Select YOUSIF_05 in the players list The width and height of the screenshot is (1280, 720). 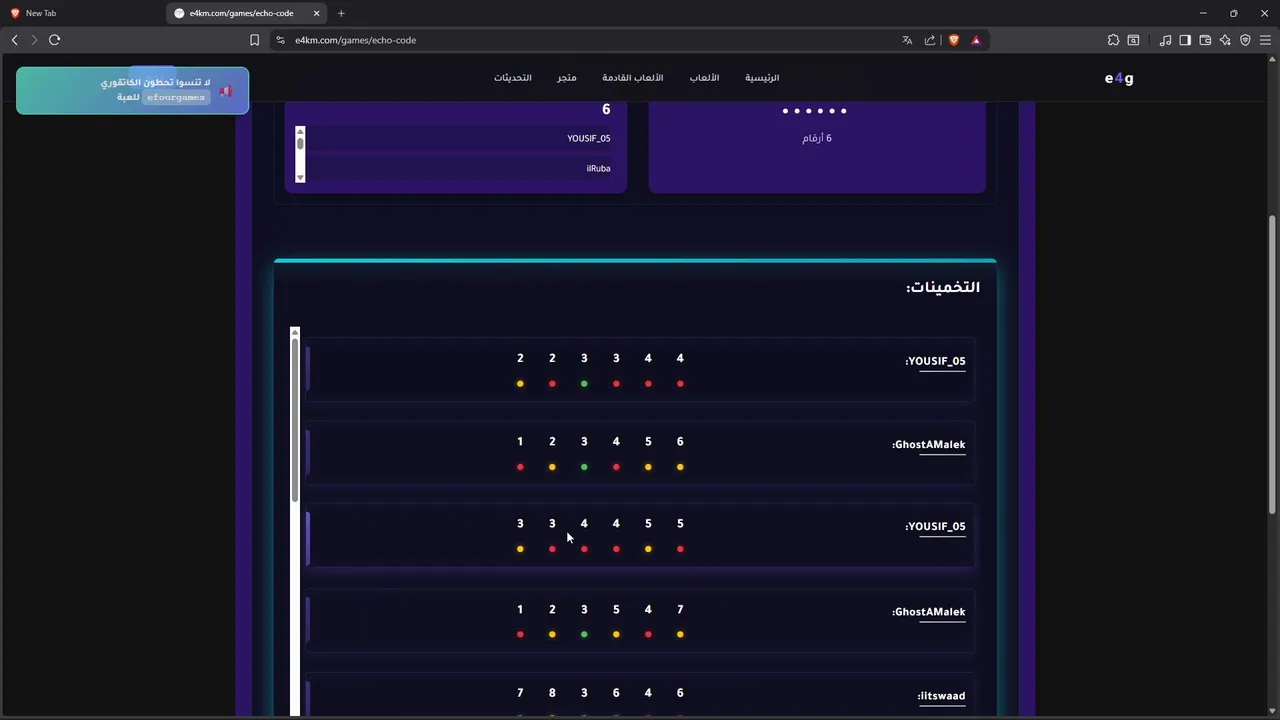tap(588, 139)
